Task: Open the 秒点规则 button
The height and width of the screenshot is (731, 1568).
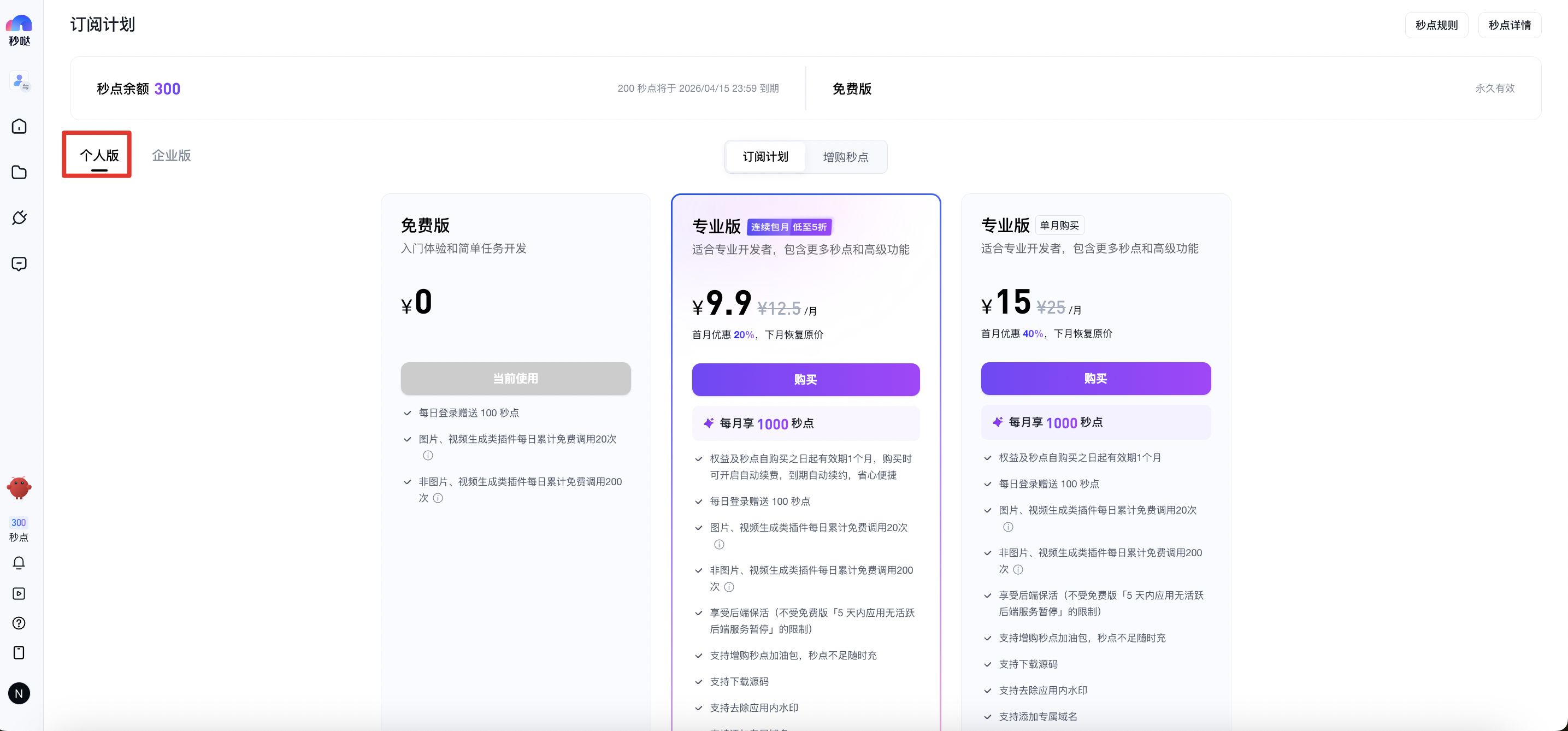Action: (1436, 25)
